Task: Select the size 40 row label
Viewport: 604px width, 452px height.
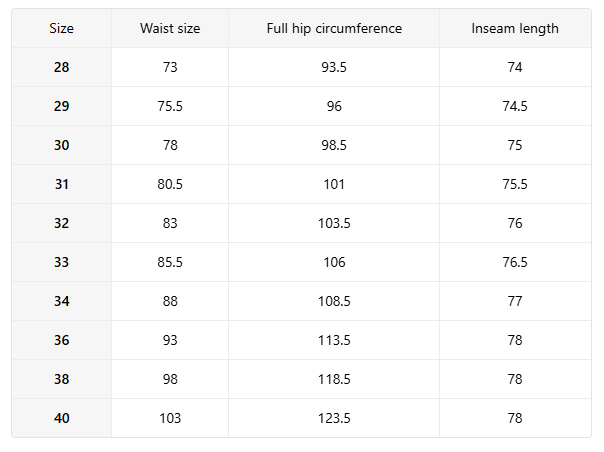Action: (x=62, y=418)
